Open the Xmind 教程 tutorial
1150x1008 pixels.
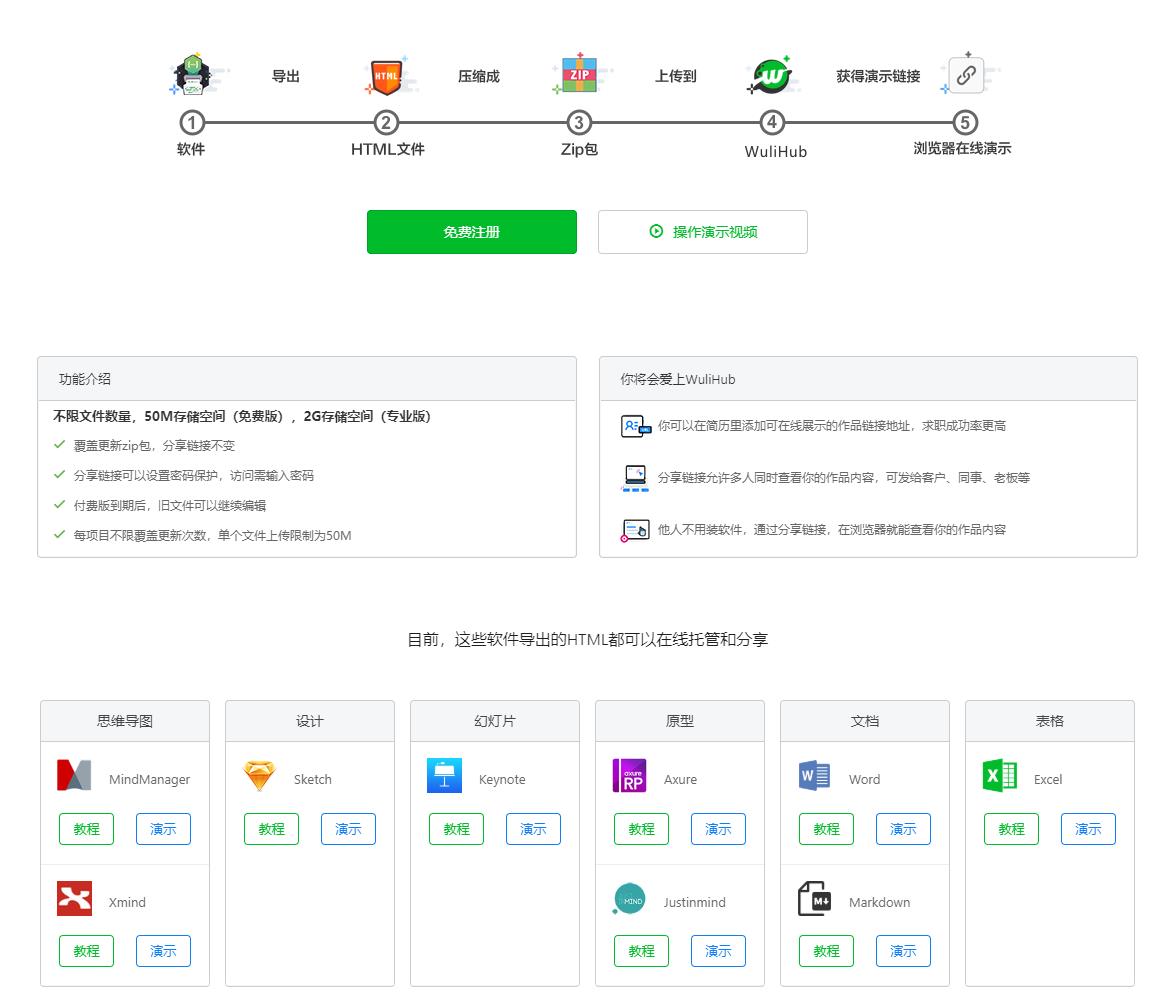(x=87, y=951)
